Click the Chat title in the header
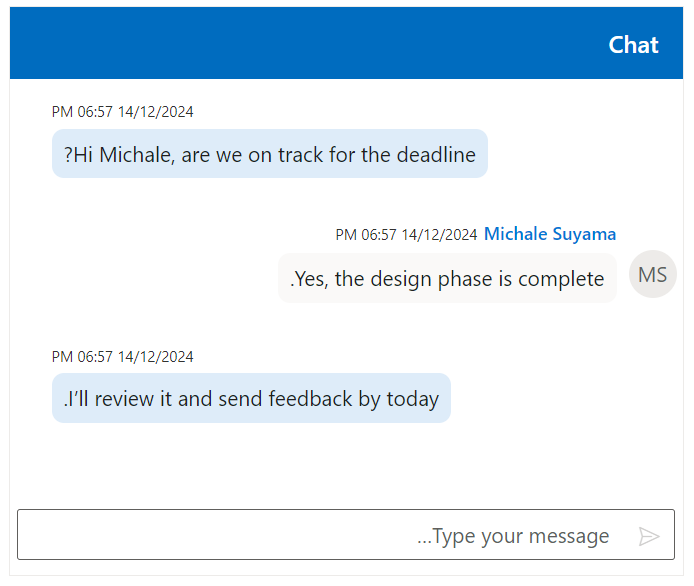The width and height of the screenshot is (694, 586). click(633, 45)
